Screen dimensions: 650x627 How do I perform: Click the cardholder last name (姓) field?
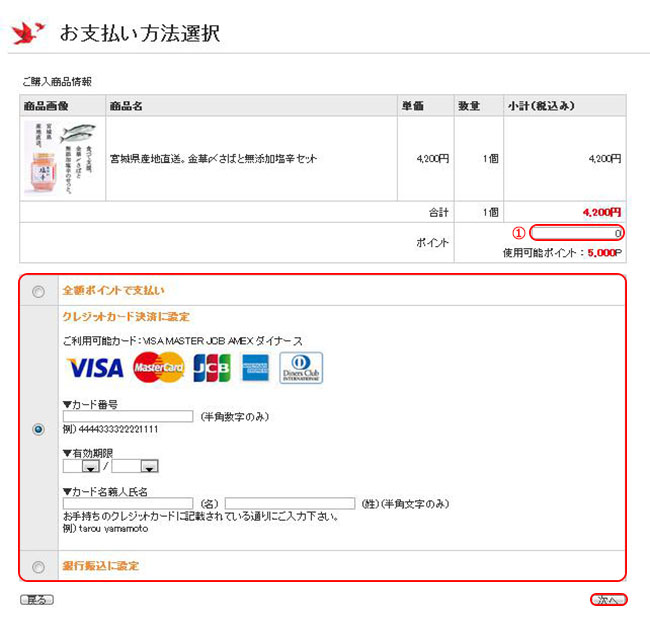[290, 504]
